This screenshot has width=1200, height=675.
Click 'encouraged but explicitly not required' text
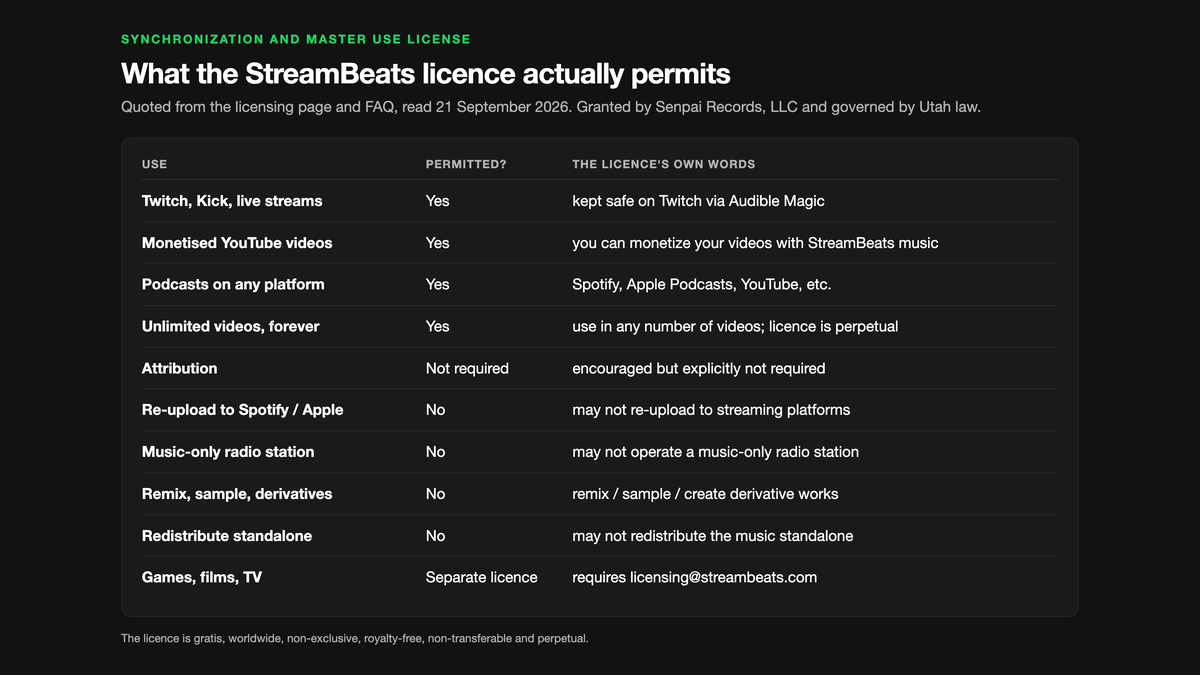click(x=699, y=369)
